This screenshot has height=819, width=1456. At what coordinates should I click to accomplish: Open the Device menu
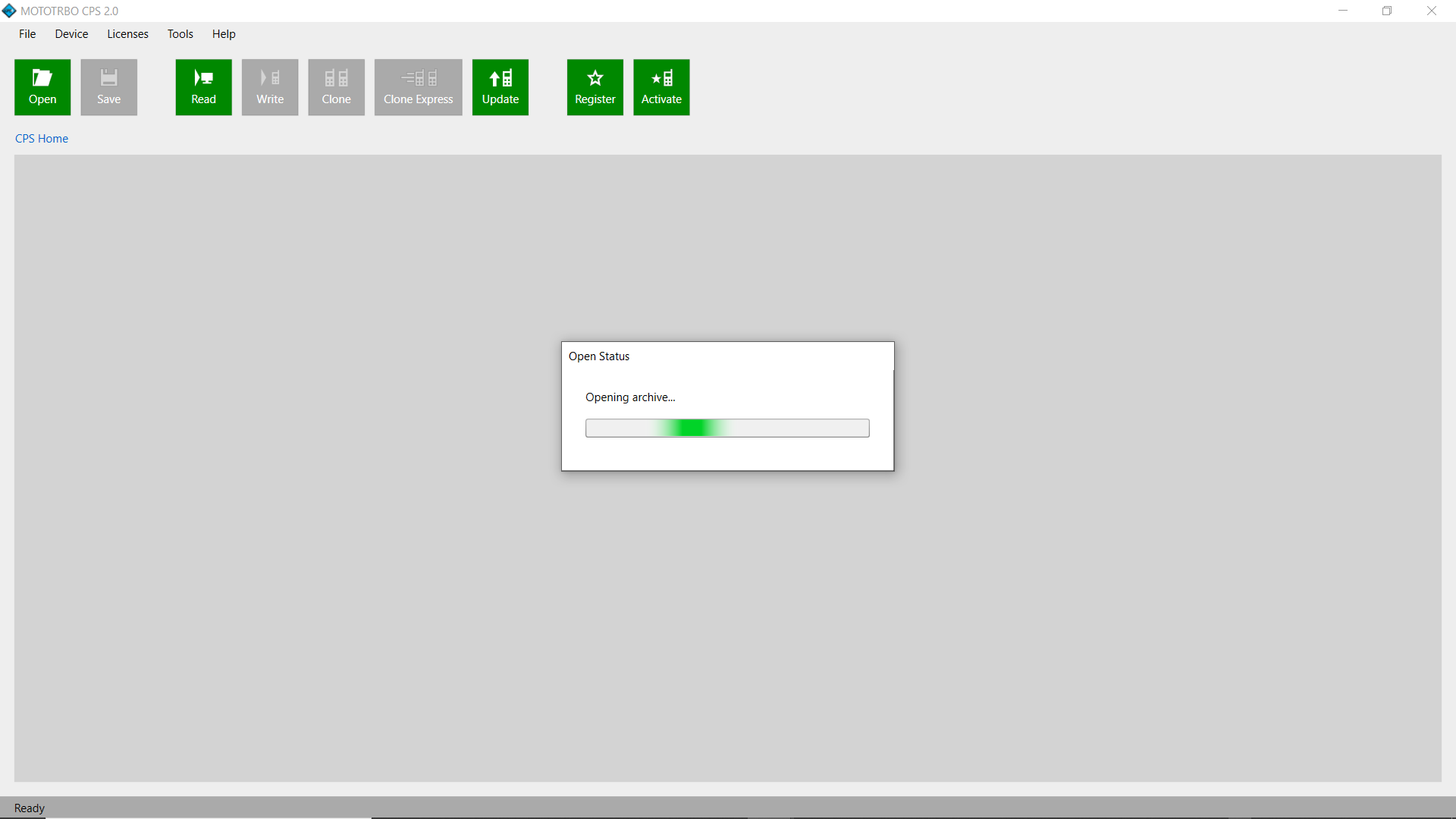click(71, 34)
